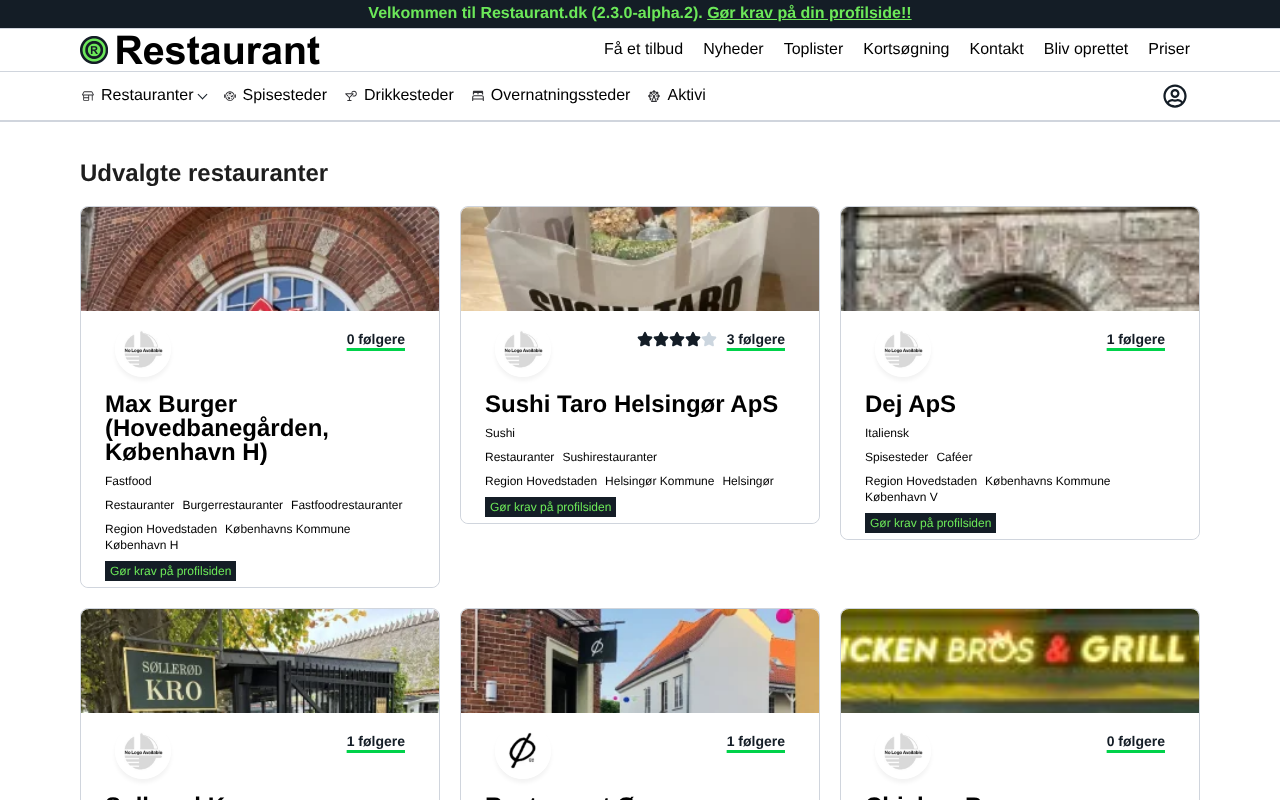Open the Priser page
Image resolution: width=1280 pixels, height=800 pixels.
coord(1169,49)
